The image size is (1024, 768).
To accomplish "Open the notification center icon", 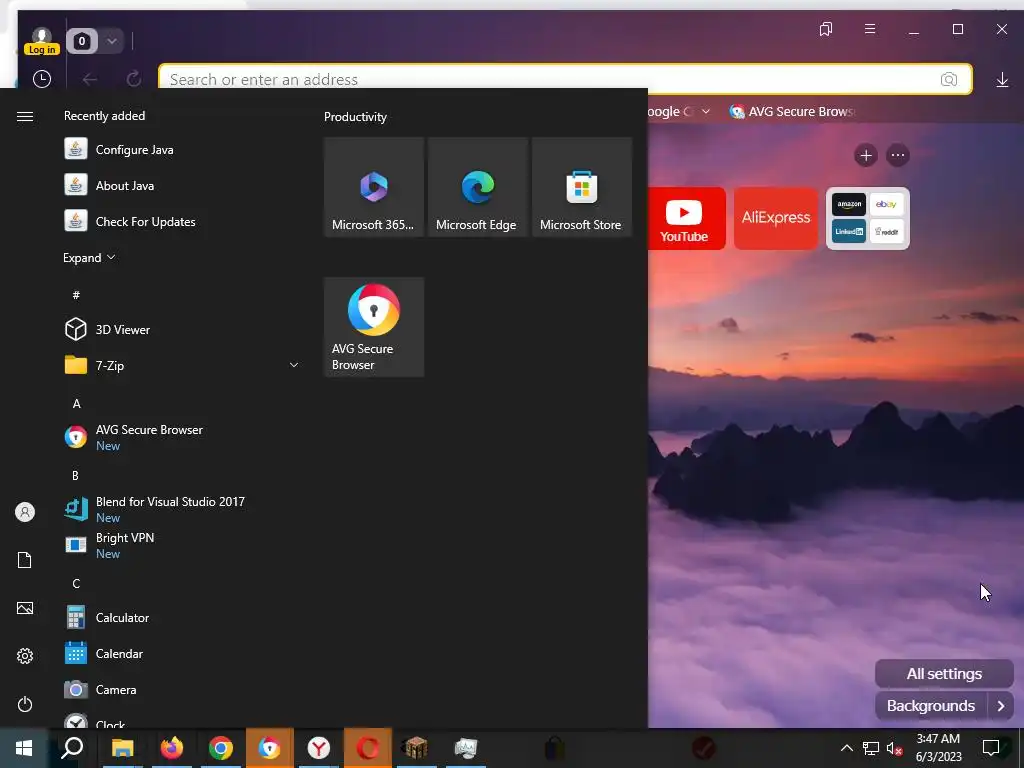I will 991,748.
